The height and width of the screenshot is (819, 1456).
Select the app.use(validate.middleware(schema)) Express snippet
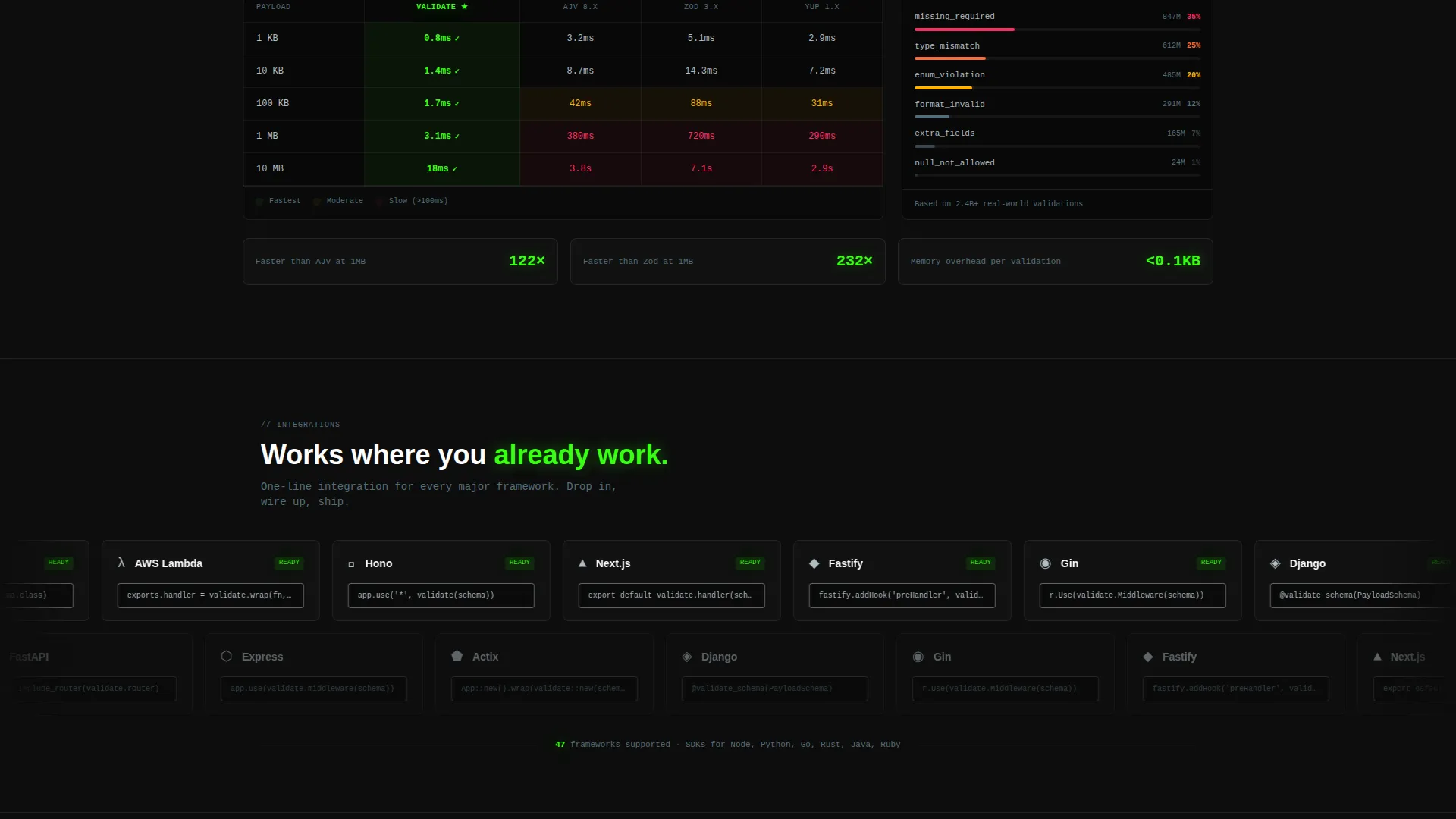tap(314, 689)
